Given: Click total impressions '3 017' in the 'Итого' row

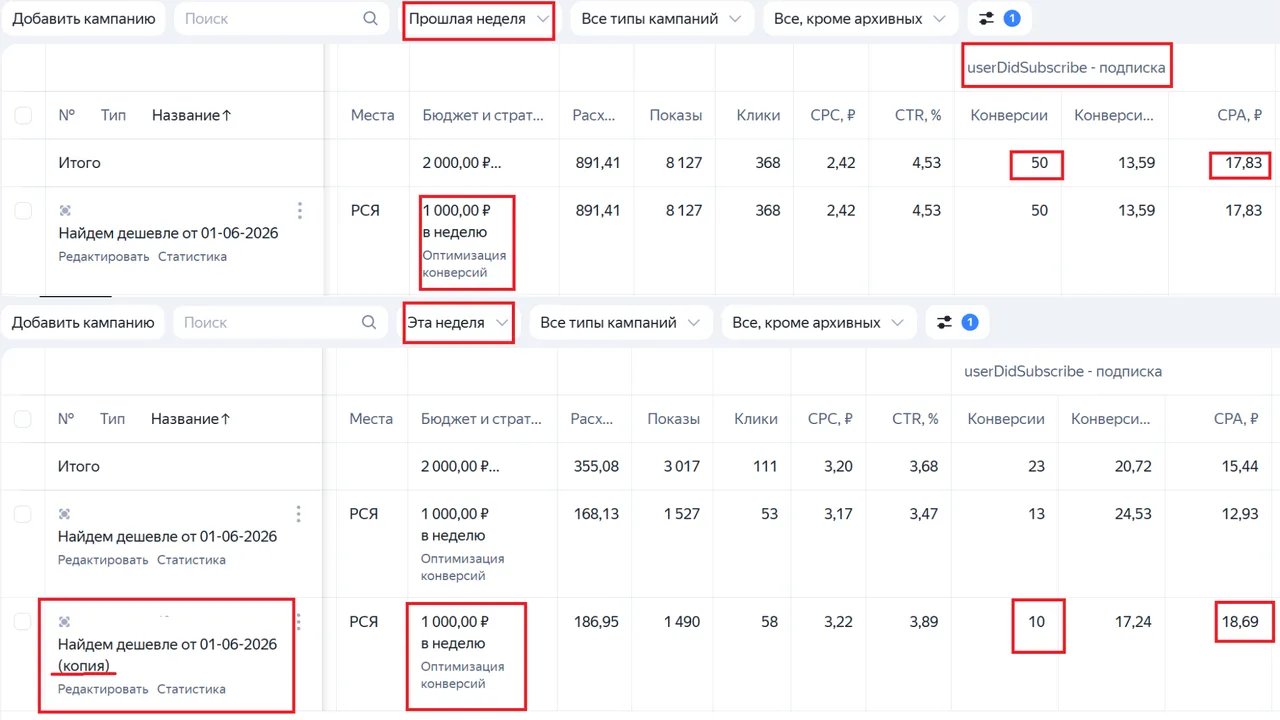Looking at the screenshot, I should click(x=682, y=466).
